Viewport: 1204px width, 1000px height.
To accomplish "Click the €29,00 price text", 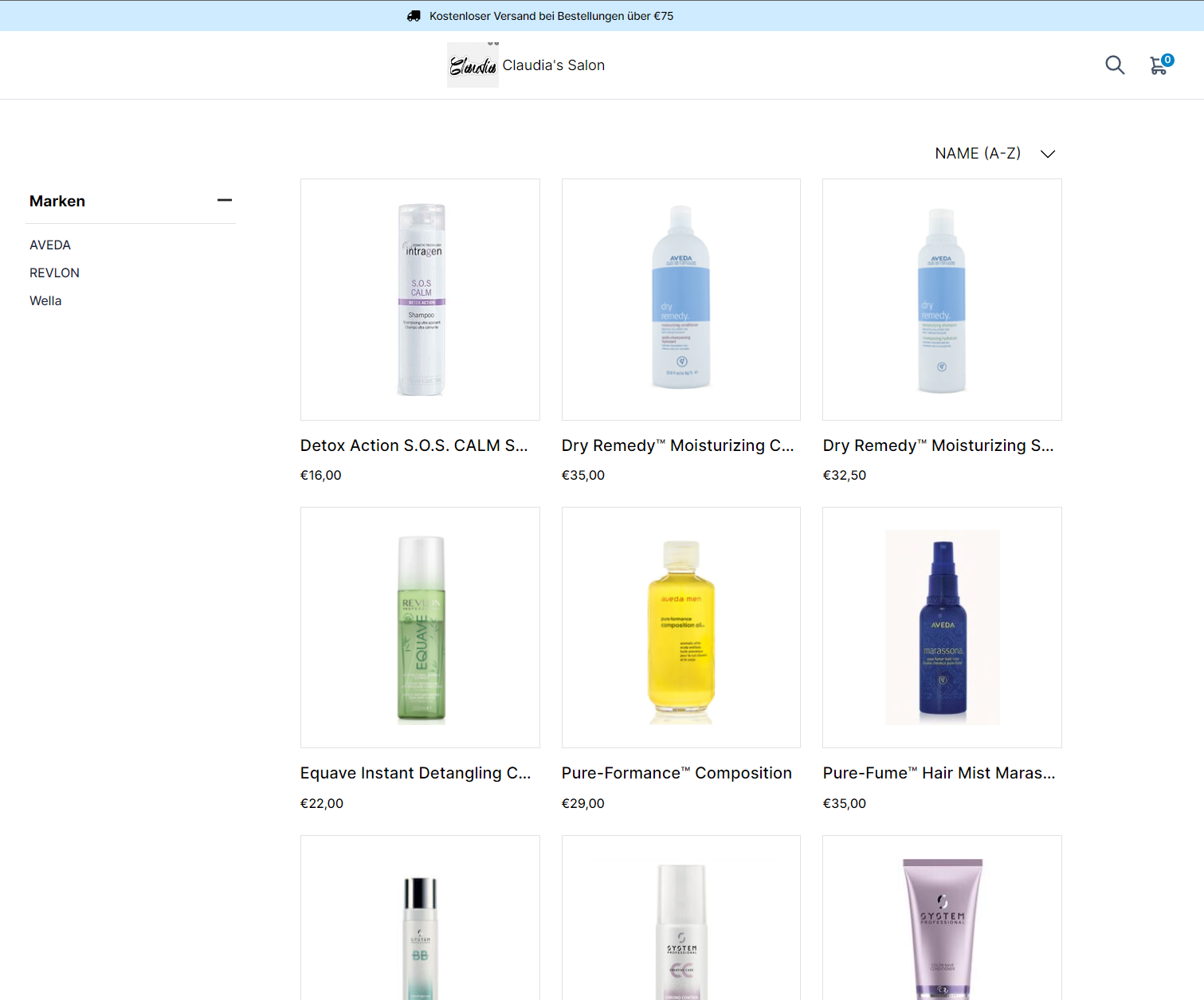I will click(582, 803).
